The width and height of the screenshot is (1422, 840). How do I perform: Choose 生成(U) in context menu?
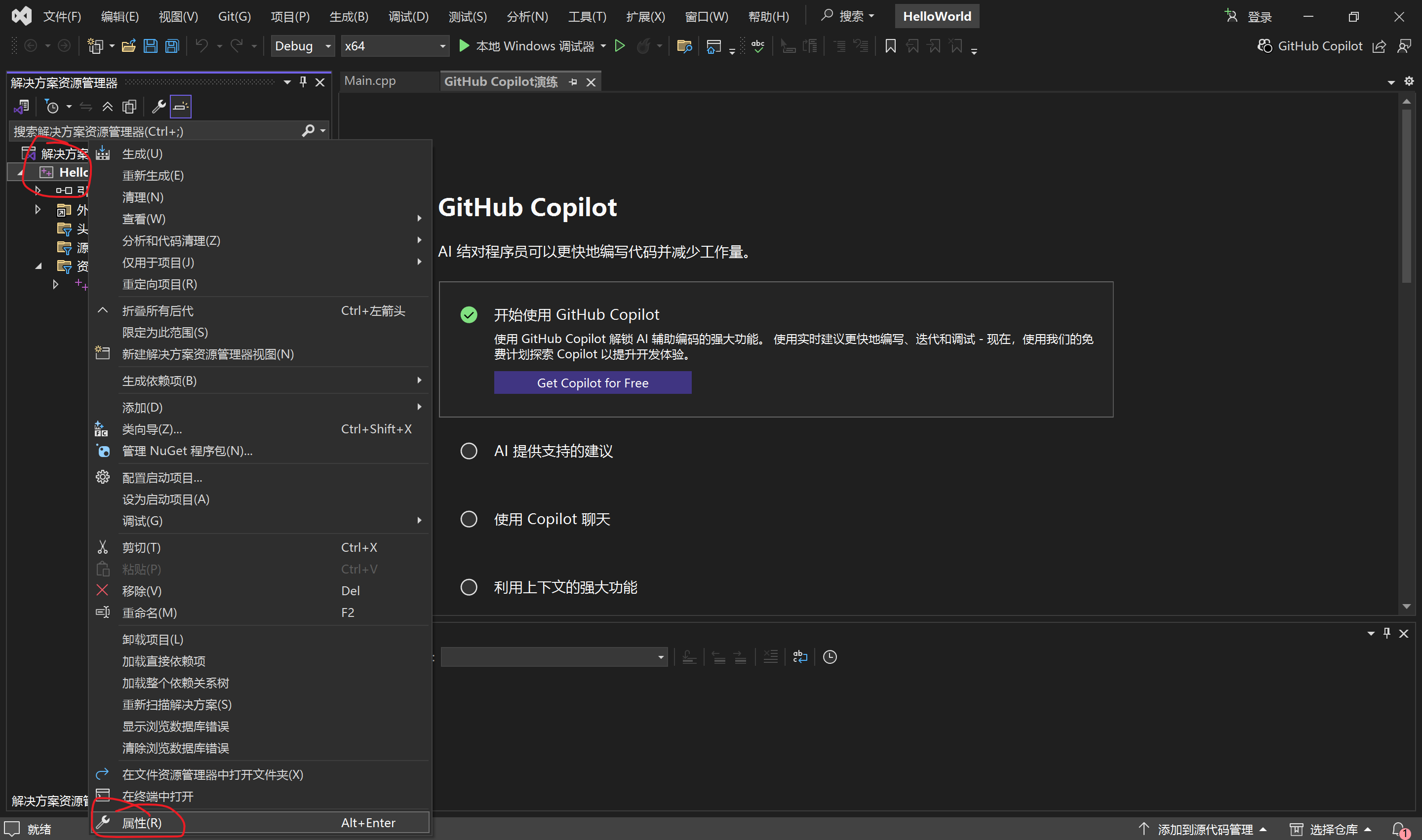(x=260, y=153)
